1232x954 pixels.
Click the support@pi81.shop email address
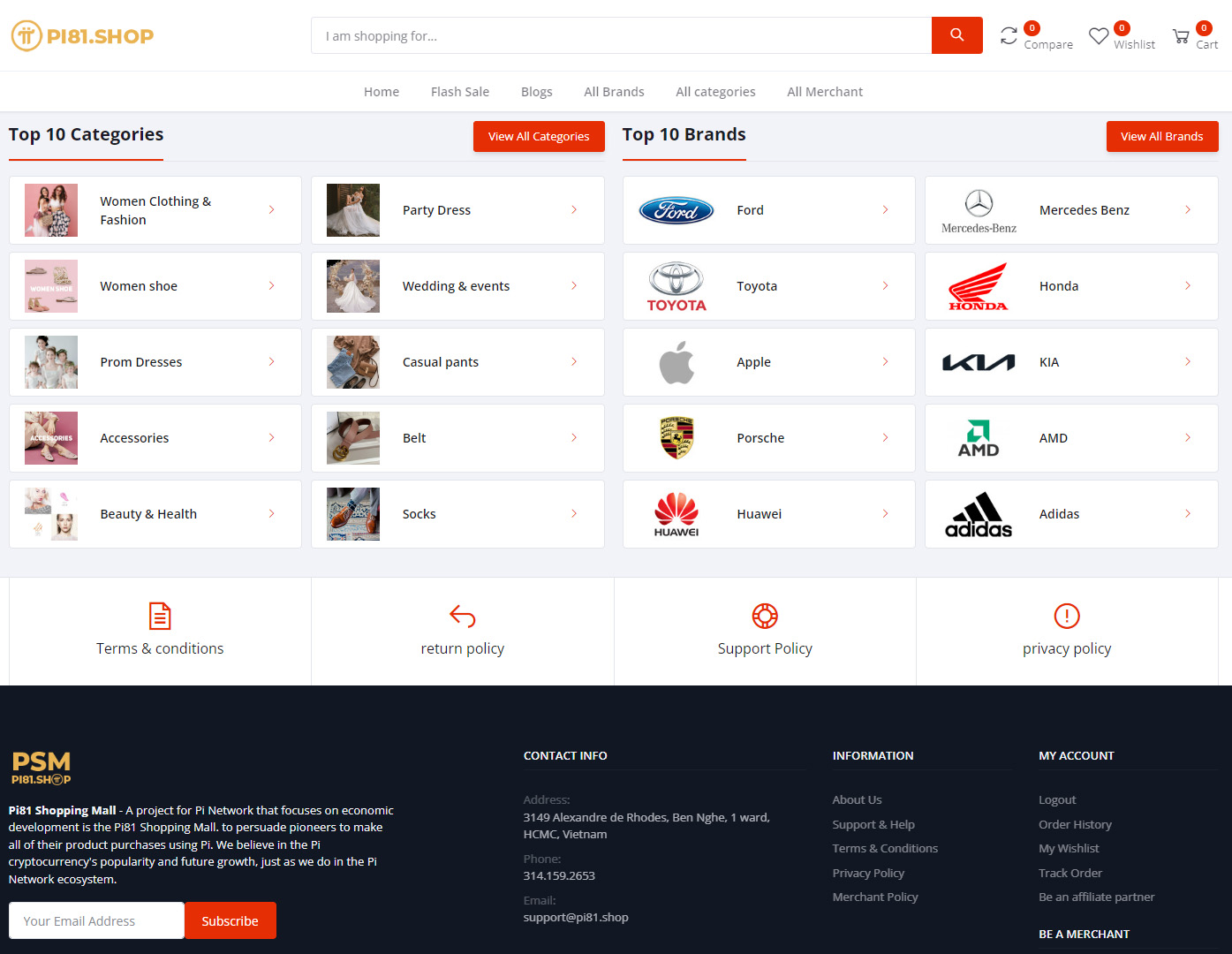[576, 918]
